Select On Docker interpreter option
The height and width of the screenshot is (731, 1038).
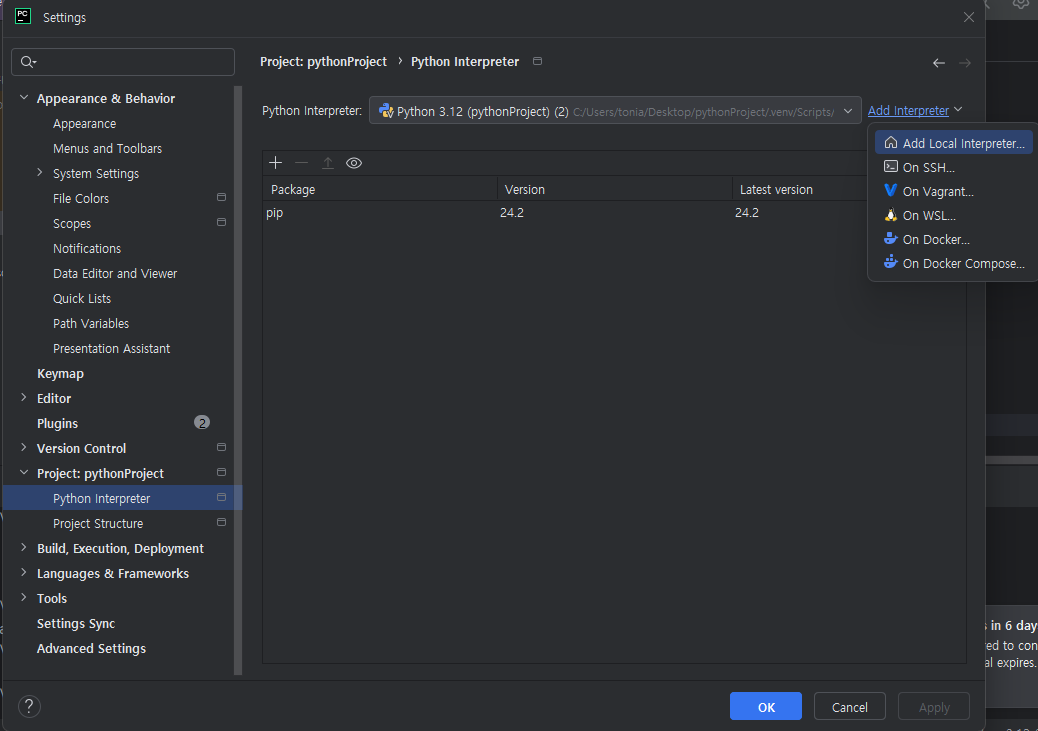[x=953, y=239]
